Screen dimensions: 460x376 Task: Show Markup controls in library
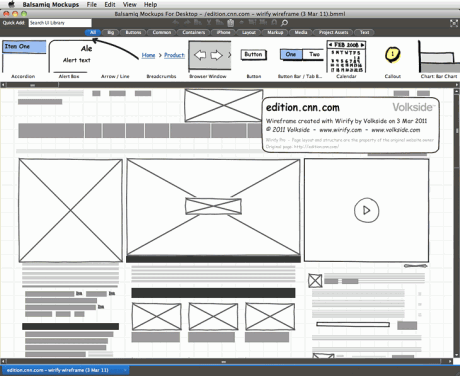click(x=275, y=32)
